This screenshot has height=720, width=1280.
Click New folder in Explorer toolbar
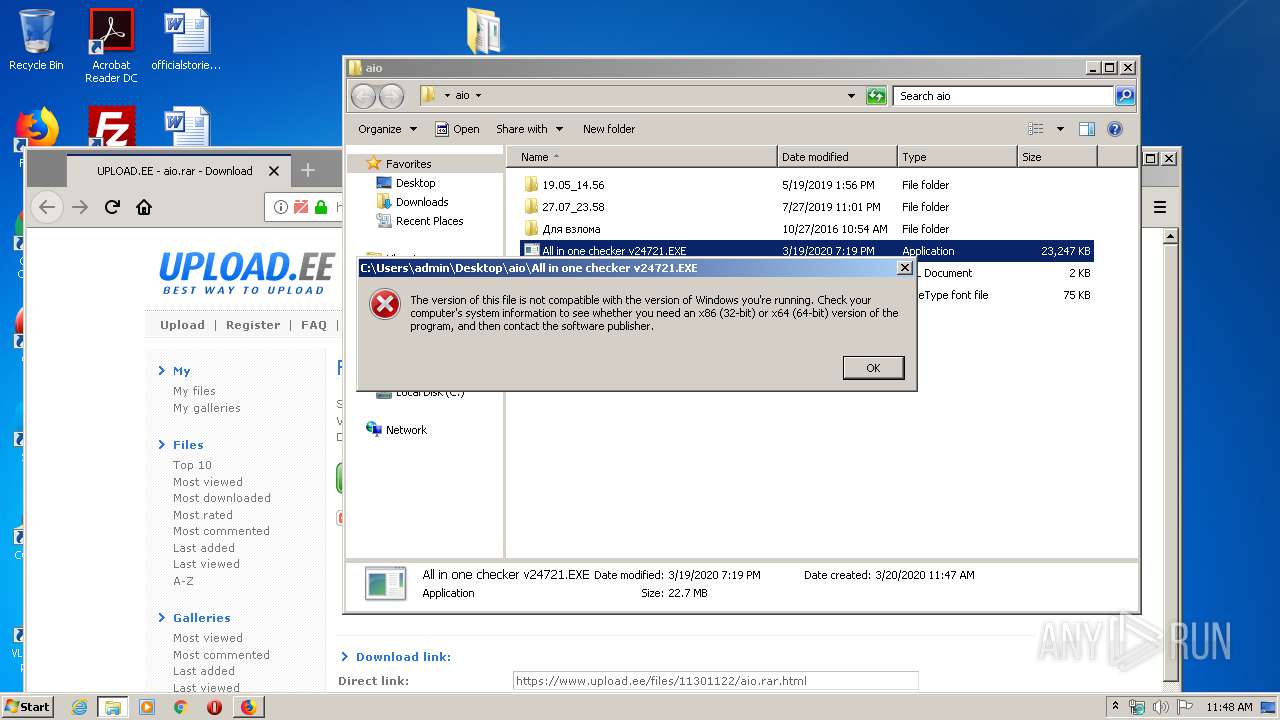(x=609, y=129)
